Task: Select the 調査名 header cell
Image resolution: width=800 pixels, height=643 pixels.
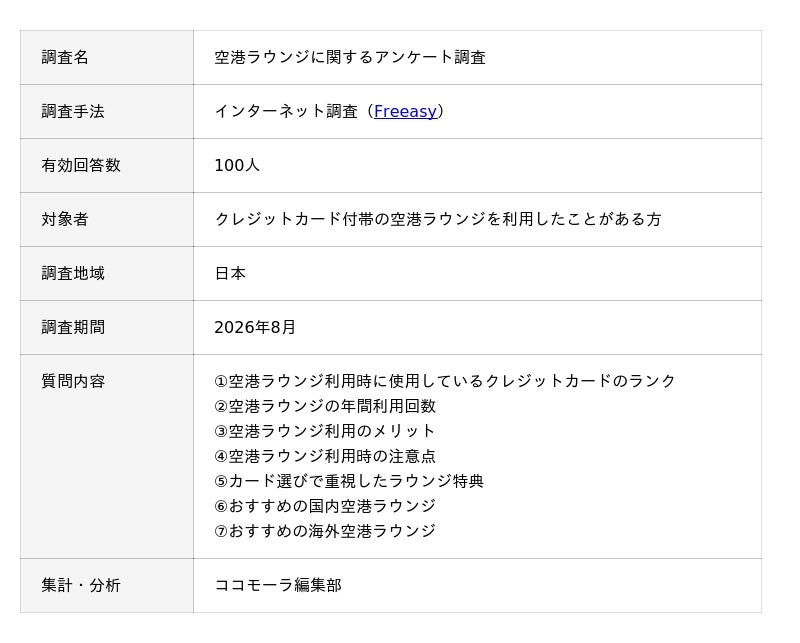Action: (107, 57)
